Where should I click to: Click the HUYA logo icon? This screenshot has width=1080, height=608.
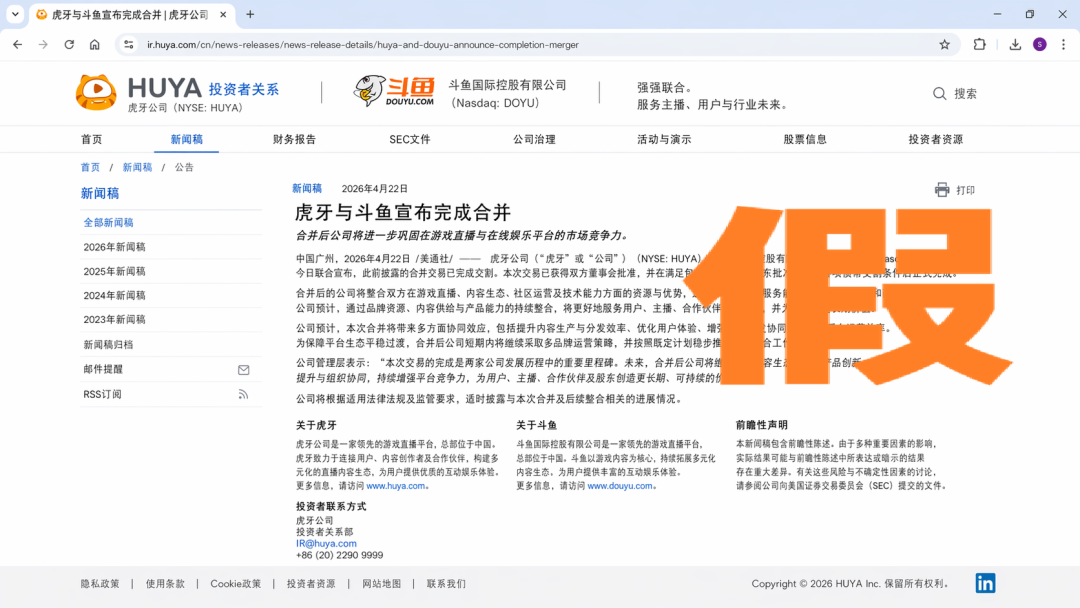tap(96, 92)
